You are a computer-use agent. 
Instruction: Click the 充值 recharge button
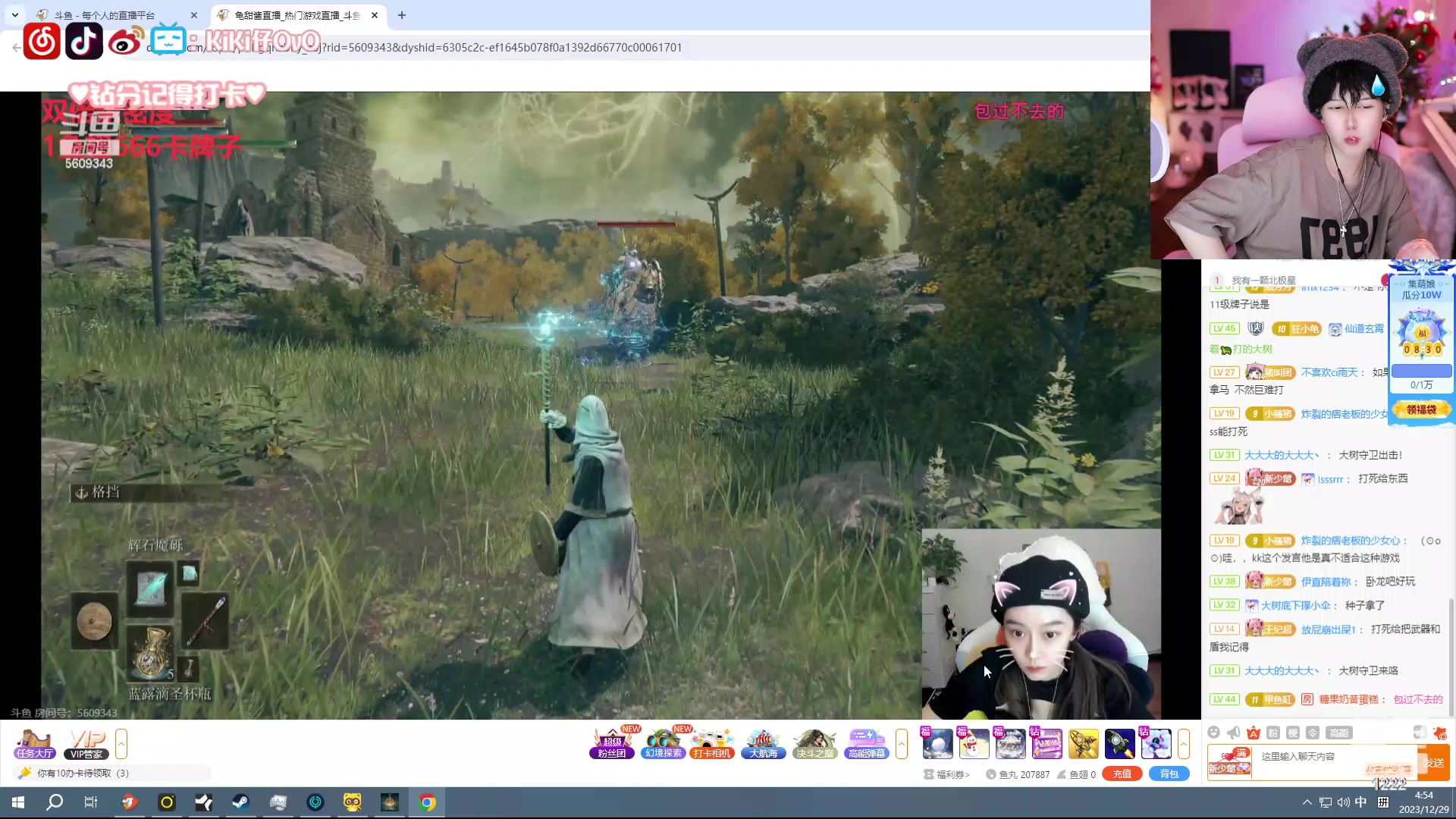click(x=1122, y=773)
